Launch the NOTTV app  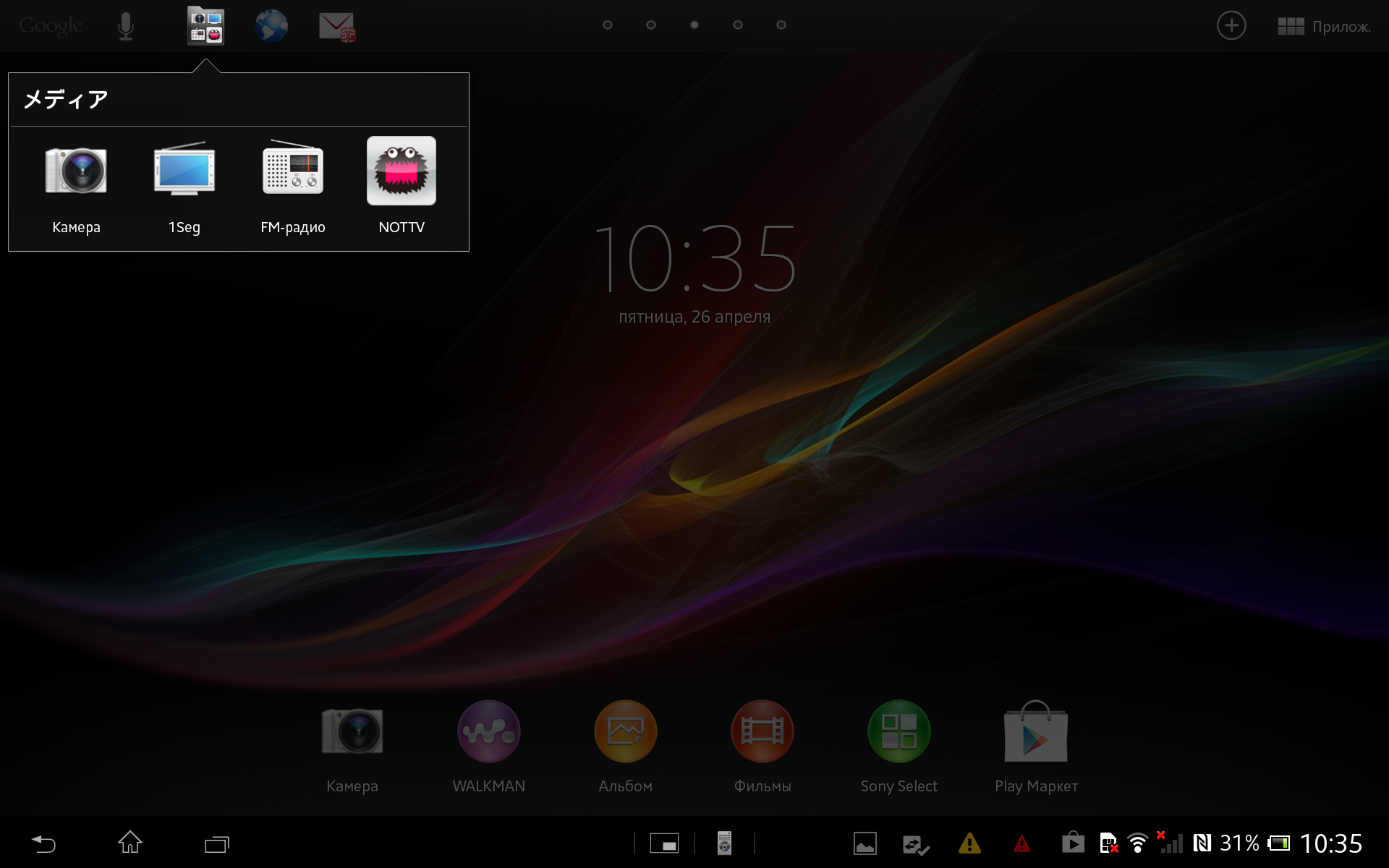click(402, 171)
